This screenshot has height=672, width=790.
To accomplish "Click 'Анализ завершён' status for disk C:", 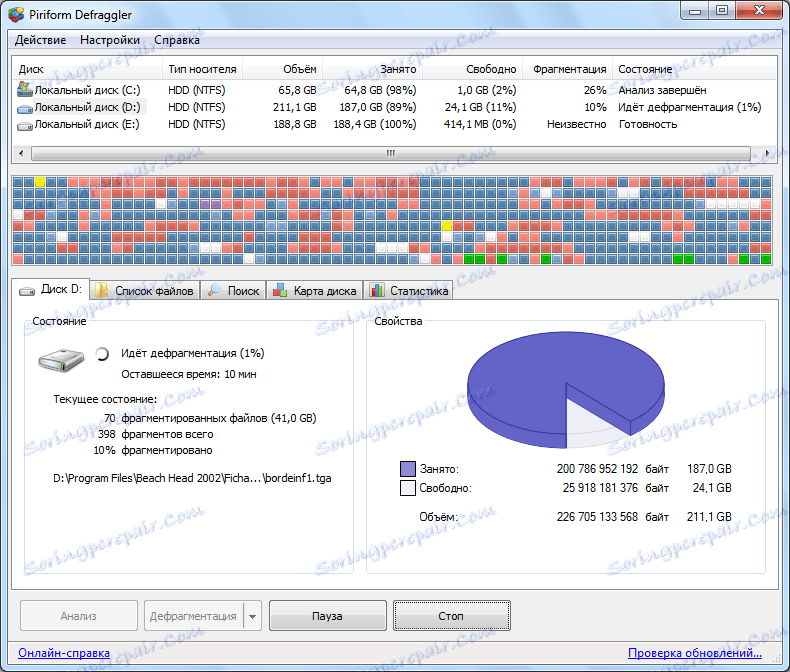I will point(662,90).
